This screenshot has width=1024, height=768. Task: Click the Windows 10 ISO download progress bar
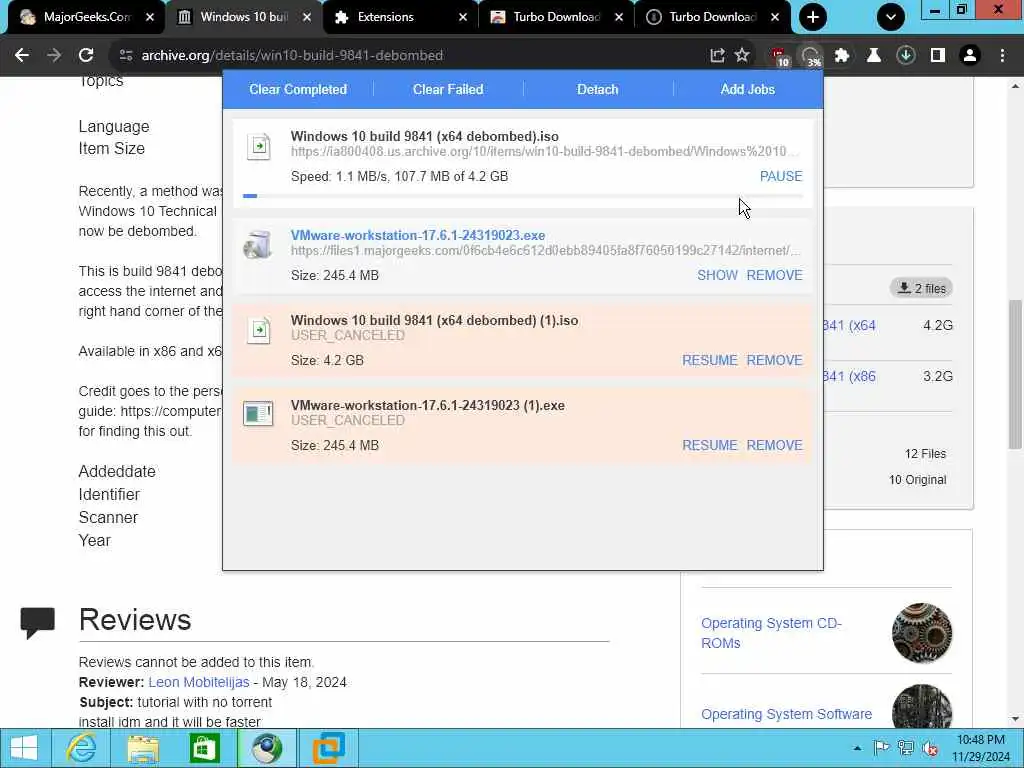coord(522,195)
